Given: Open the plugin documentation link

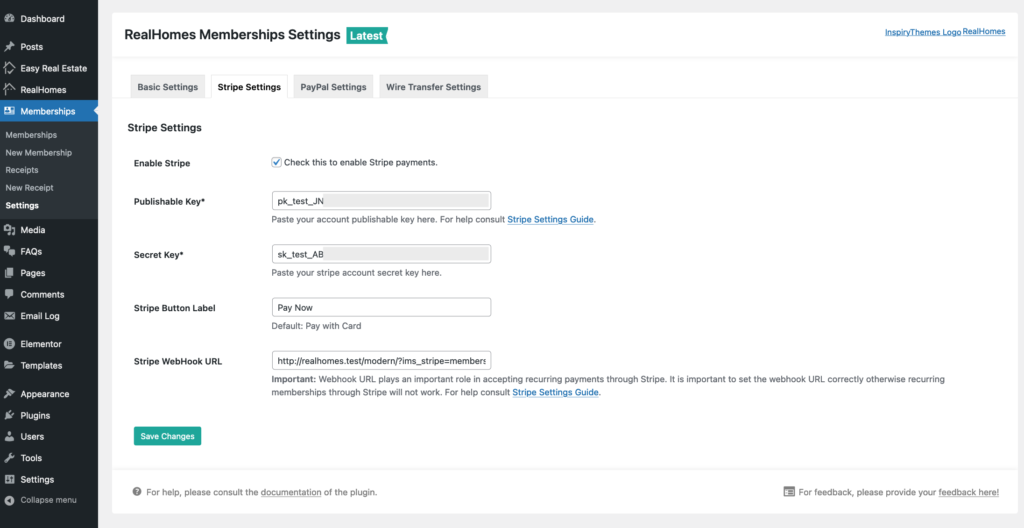Looking at the screenshot, I should (291, 492).
